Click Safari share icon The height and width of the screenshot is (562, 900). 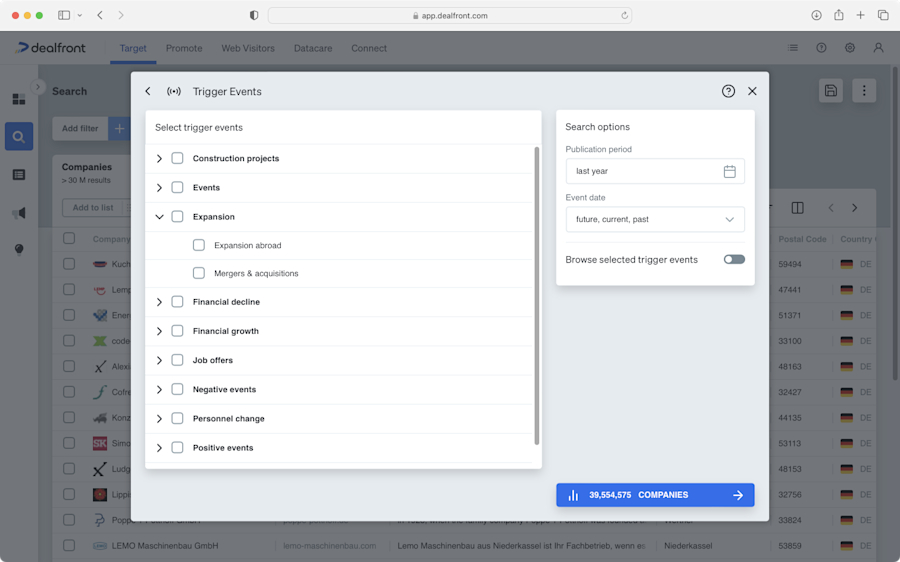(839, 15)
